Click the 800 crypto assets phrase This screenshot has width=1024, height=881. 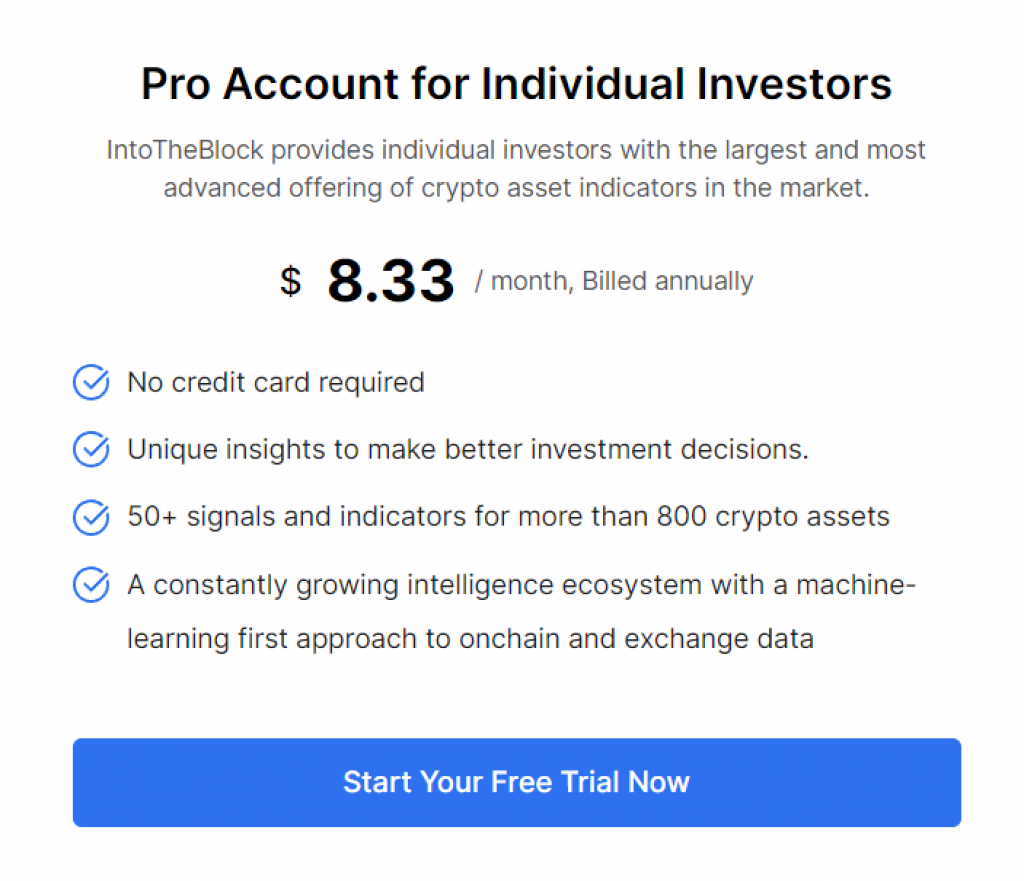(x=773, y=517)
